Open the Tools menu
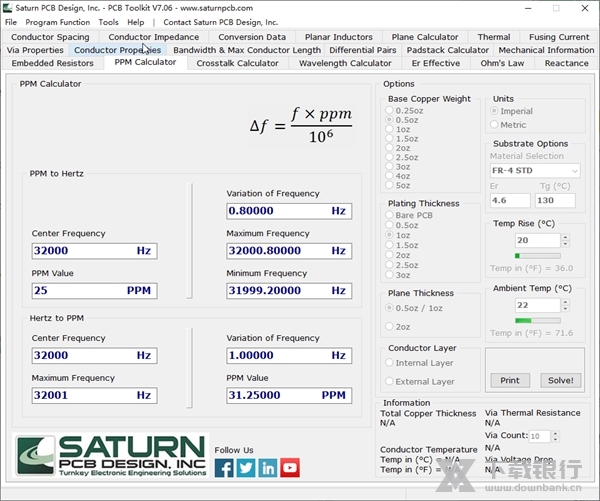The height and width of the screenshot is (501, 600). (108, 22)
